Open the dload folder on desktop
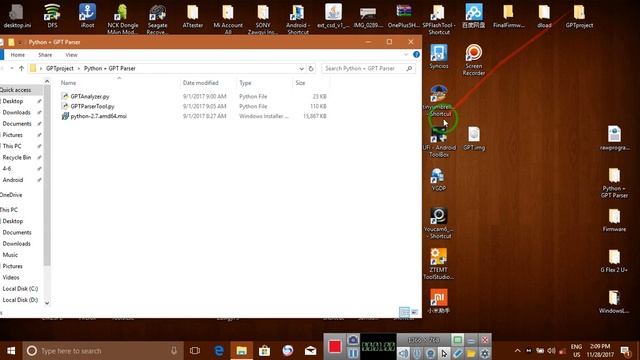The width and height of the screenshot is (640, 360). [x=544, y=16]
